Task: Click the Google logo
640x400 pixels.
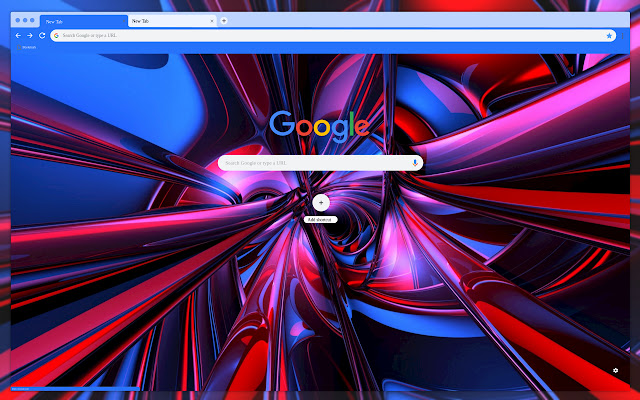Action: 320,126
